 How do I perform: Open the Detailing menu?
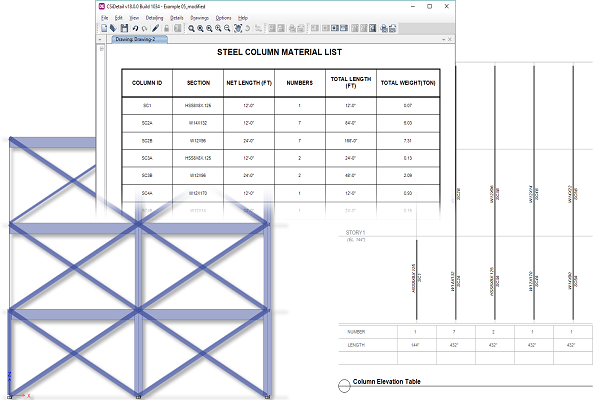(x=154, y=18)
